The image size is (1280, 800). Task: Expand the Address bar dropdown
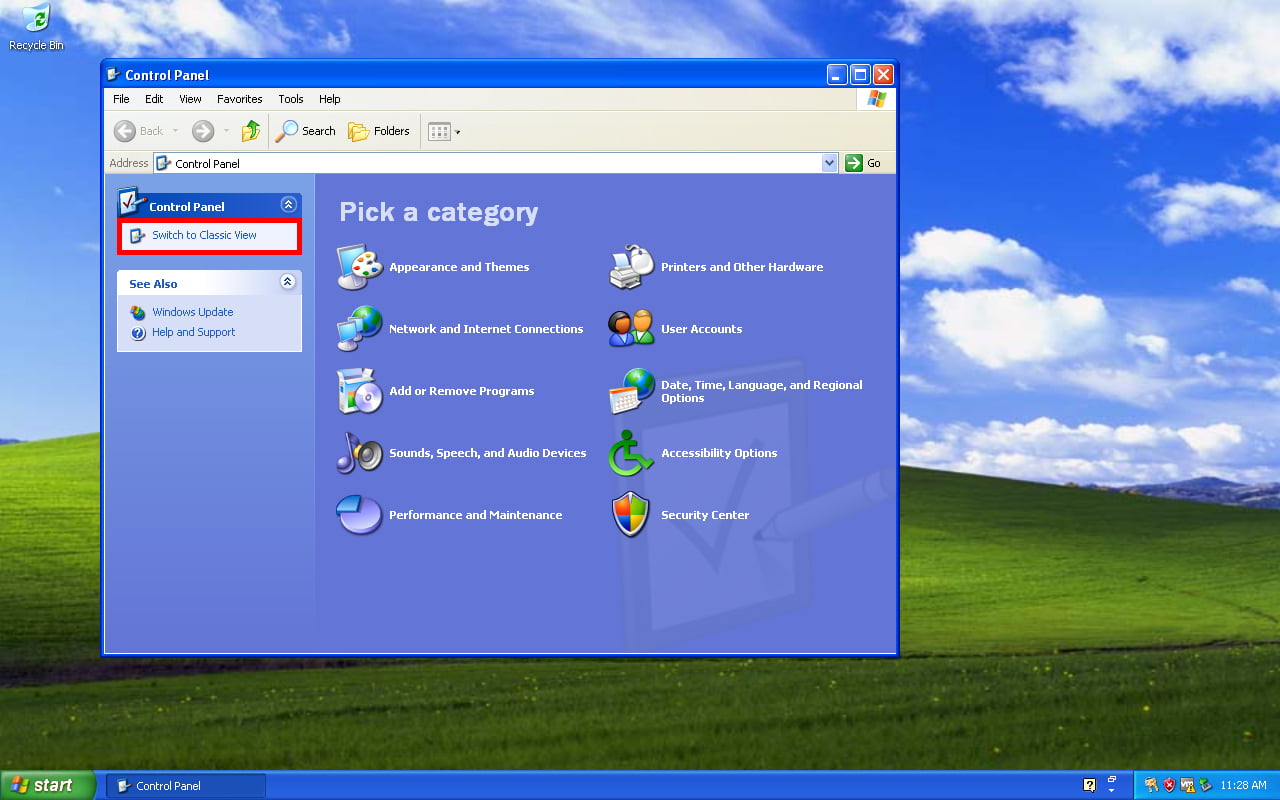click(x=829, y=163)
